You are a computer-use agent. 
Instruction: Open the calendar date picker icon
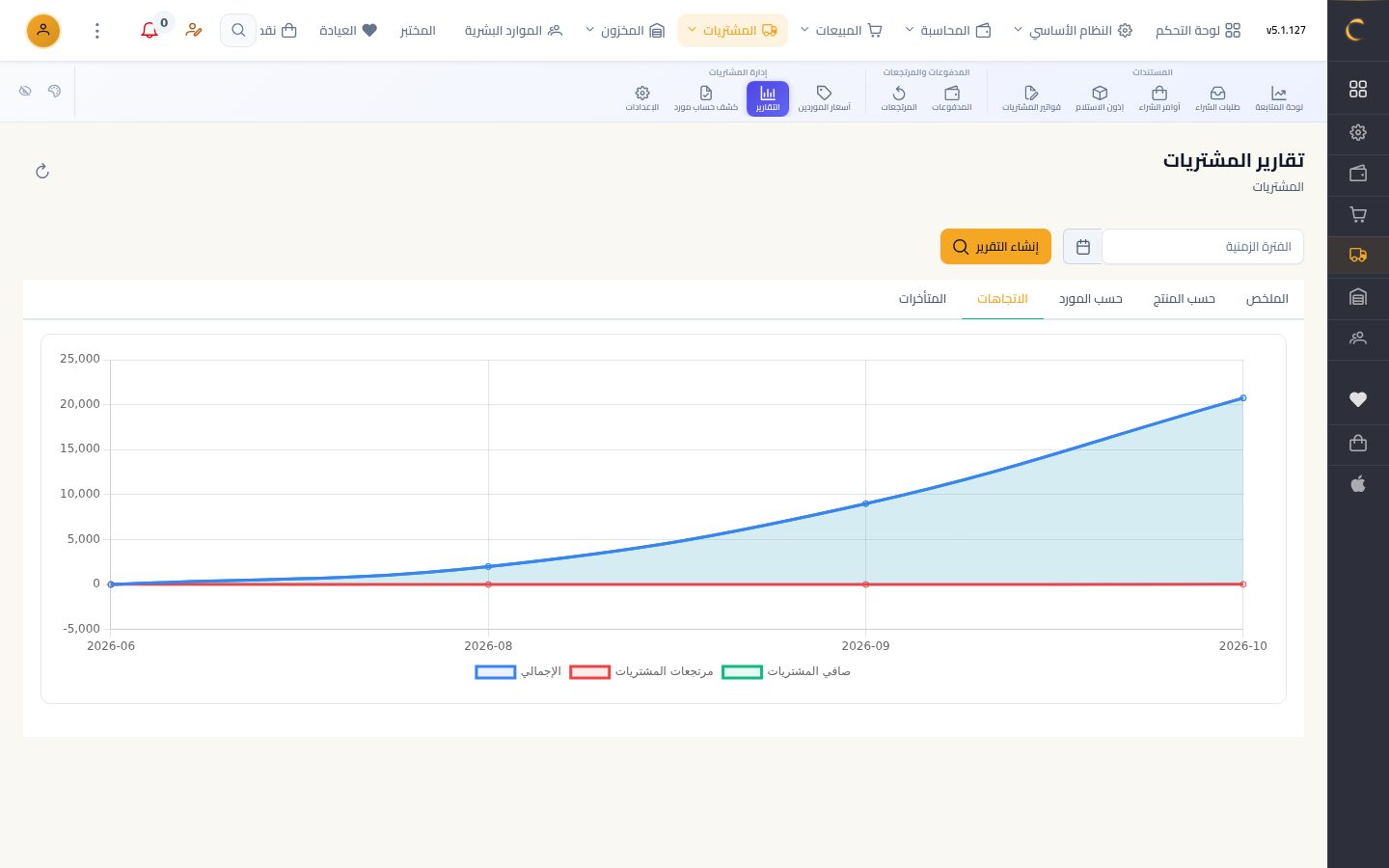click(1082, 247)
